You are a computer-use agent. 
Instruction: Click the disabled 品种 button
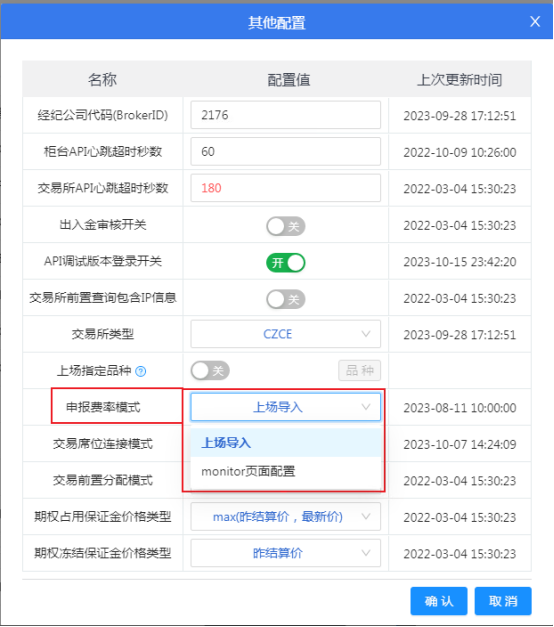(360, 370)
